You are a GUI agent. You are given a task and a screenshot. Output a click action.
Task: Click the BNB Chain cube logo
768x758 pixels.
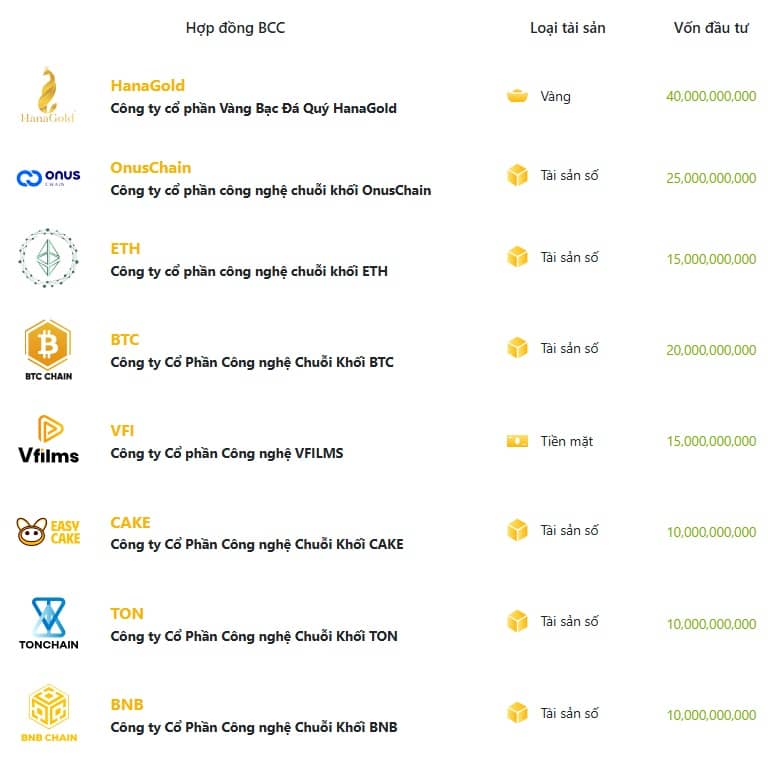tap(48, 713)
